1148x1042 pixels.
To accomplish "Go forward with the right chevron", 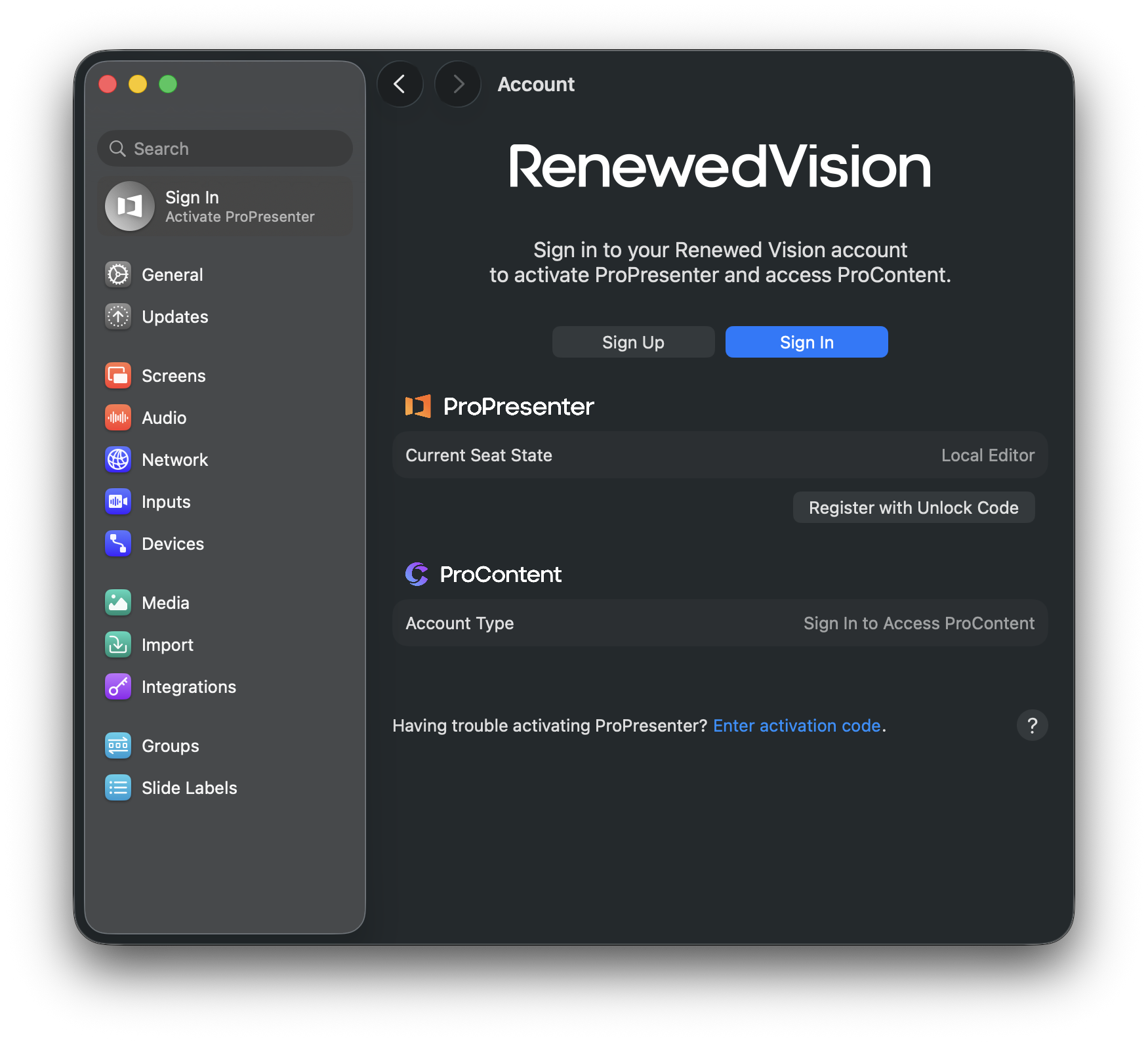I will pos(458,84).
